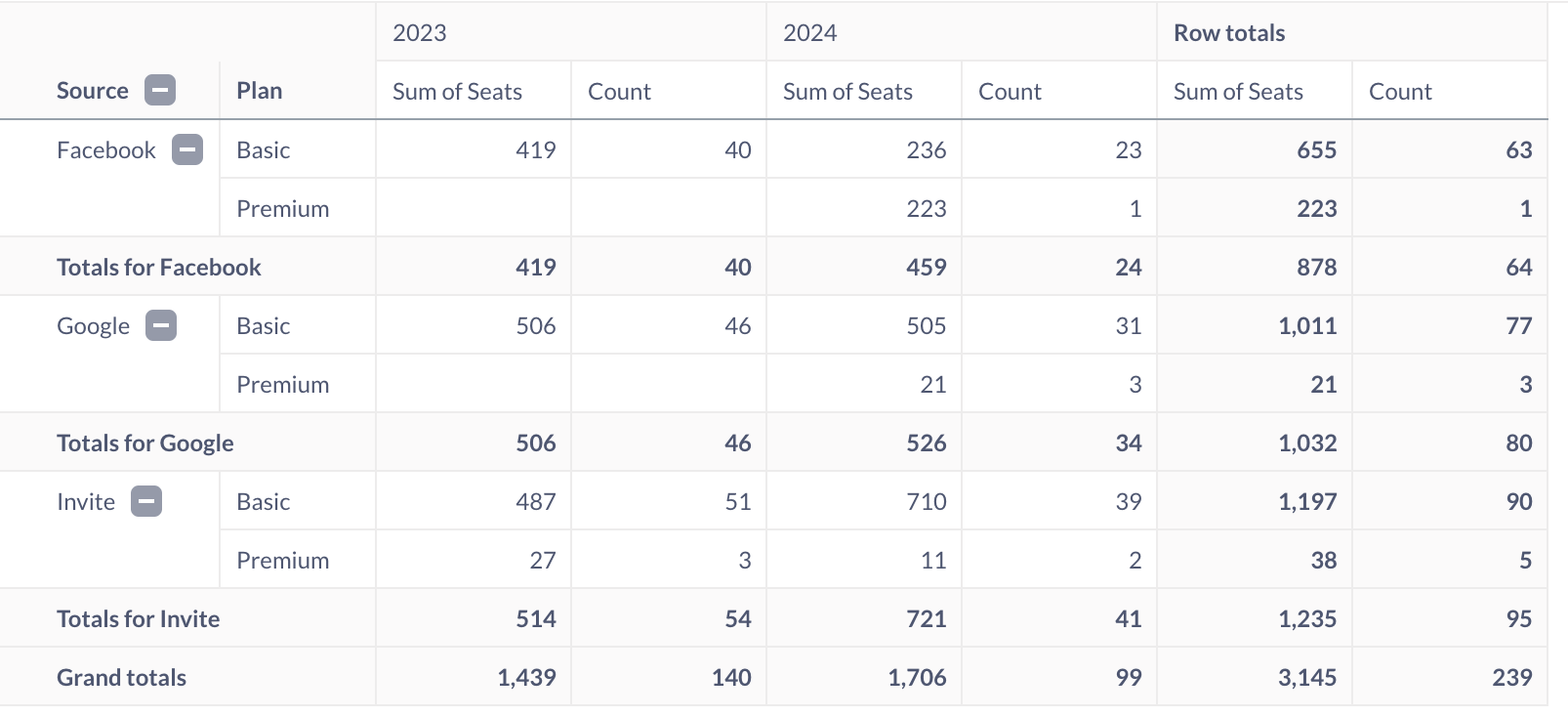Collapse the Invite row group
The image size is (1568, 717).
[146, 501]
